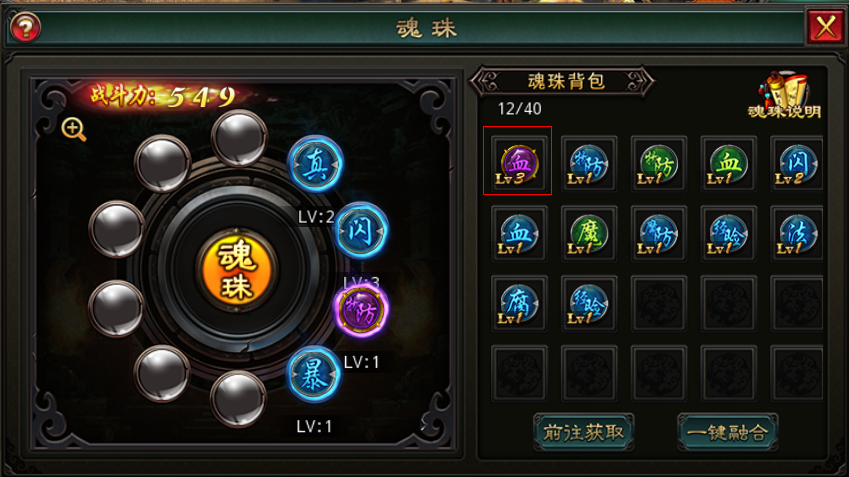Viewport: 849px width, 477px height.
Task: Click the first empty backpack slot in row three
Action: click(x=658, y=303)
